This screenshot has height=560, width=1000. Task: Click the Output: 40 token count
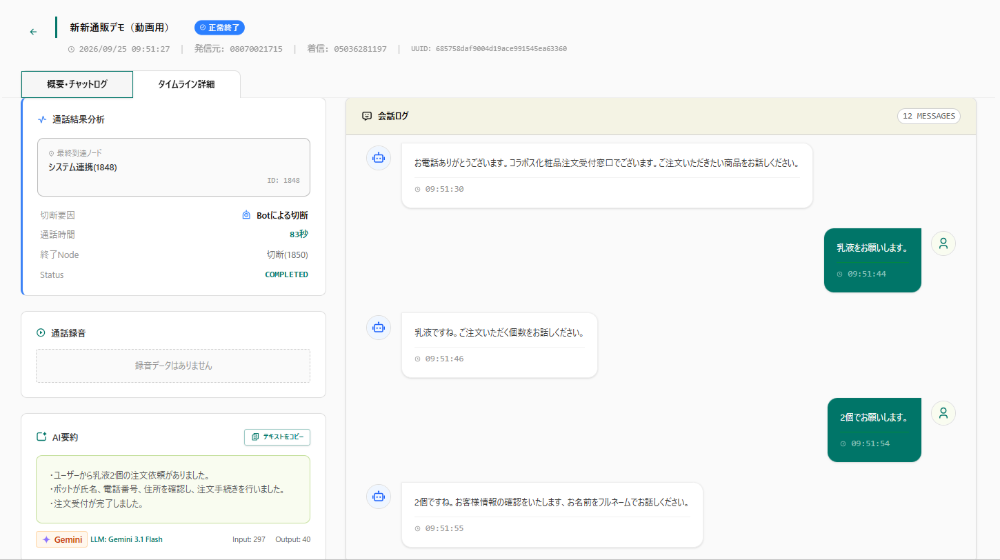coord(293,539)
